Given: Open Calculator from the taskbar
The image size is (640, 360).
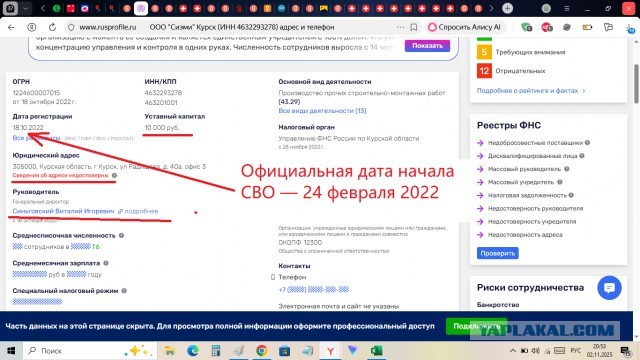Looking at the screenshot, I should coord(216,351).
